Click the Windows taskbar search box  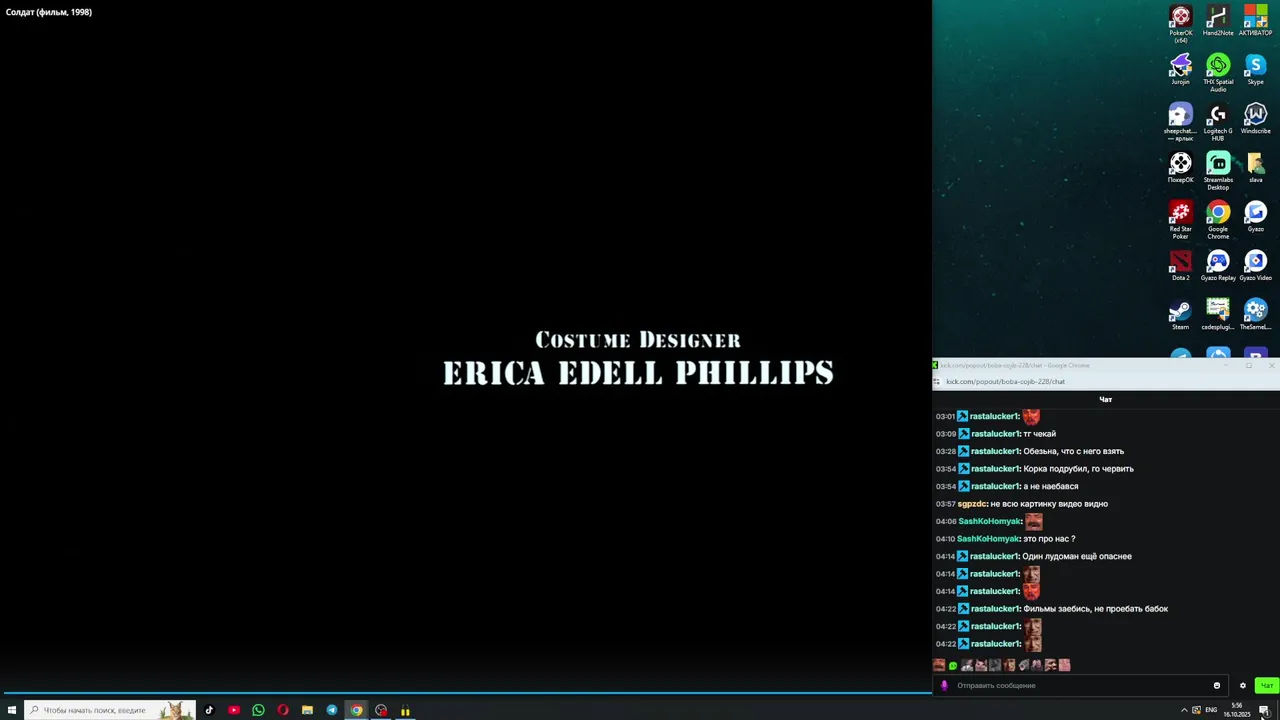(110, 710)
